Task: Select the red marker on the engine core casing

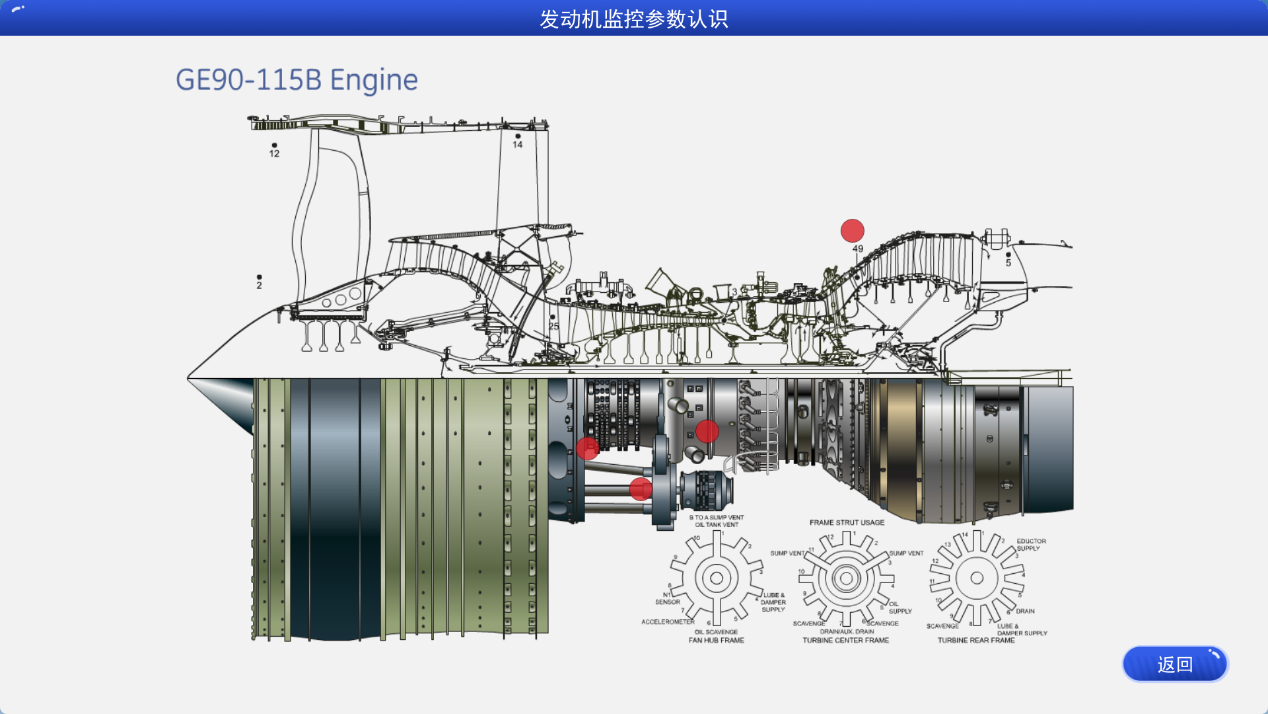Action: coord(707,431)
